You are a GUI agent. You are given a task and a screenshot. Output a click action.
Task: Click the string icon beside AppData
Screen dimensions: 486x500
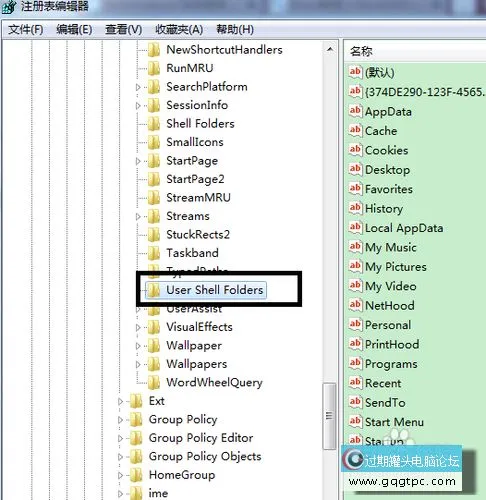click(x=355, y=111)
